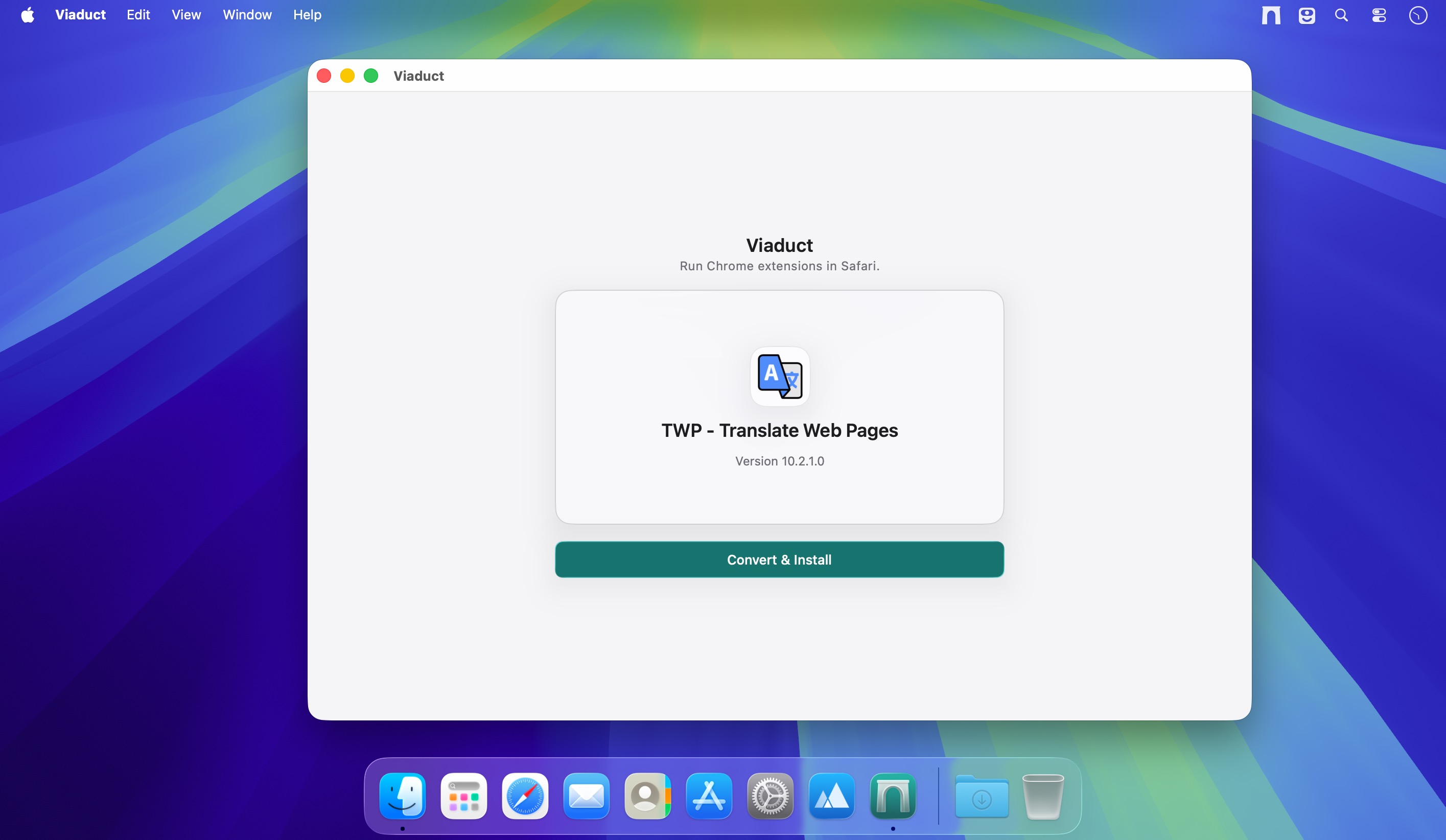Click the Version 10.2.1.0 text

point(780,461)
